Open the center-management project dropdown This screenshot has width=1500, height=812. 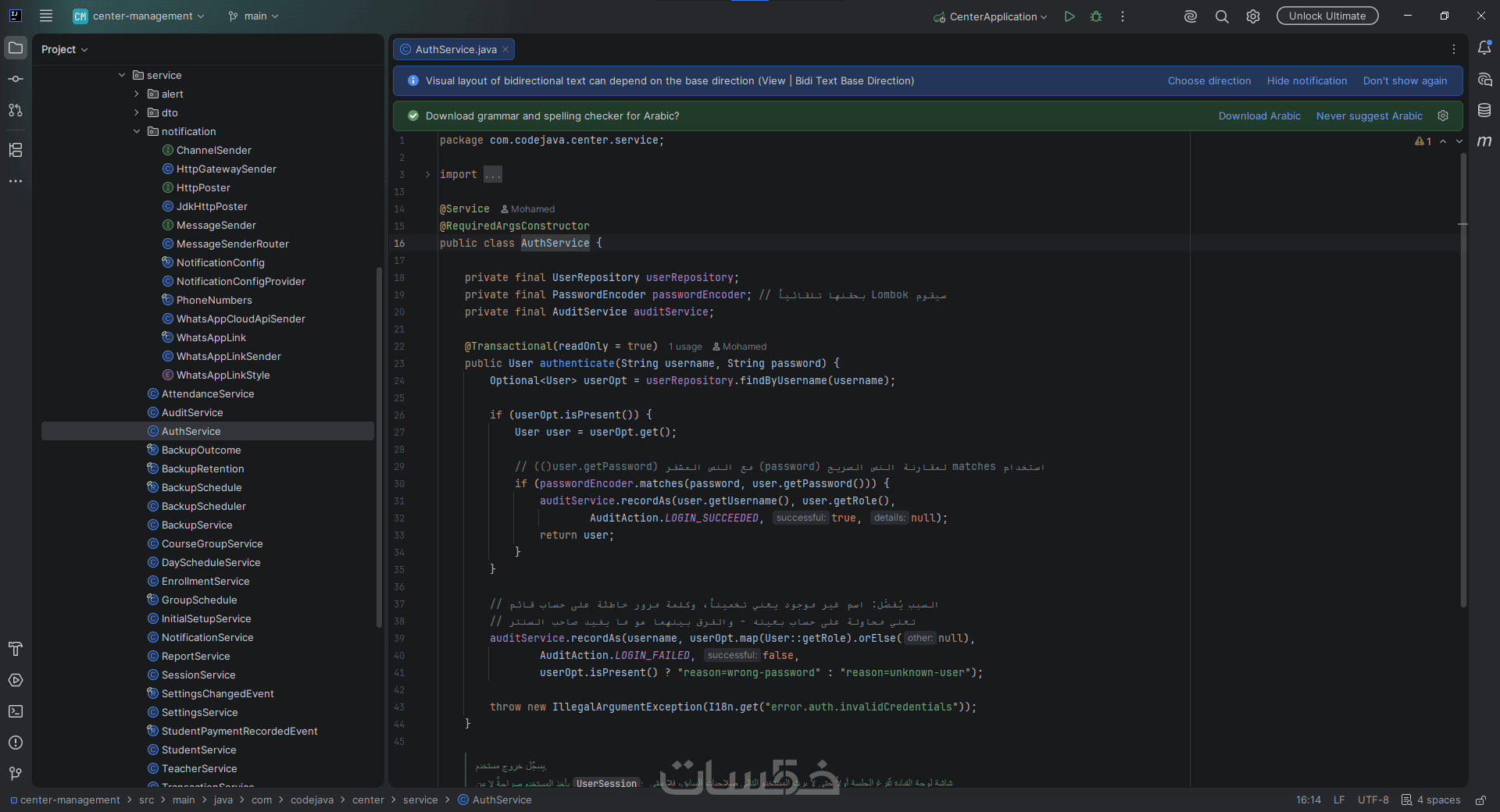tap(139, 16)
